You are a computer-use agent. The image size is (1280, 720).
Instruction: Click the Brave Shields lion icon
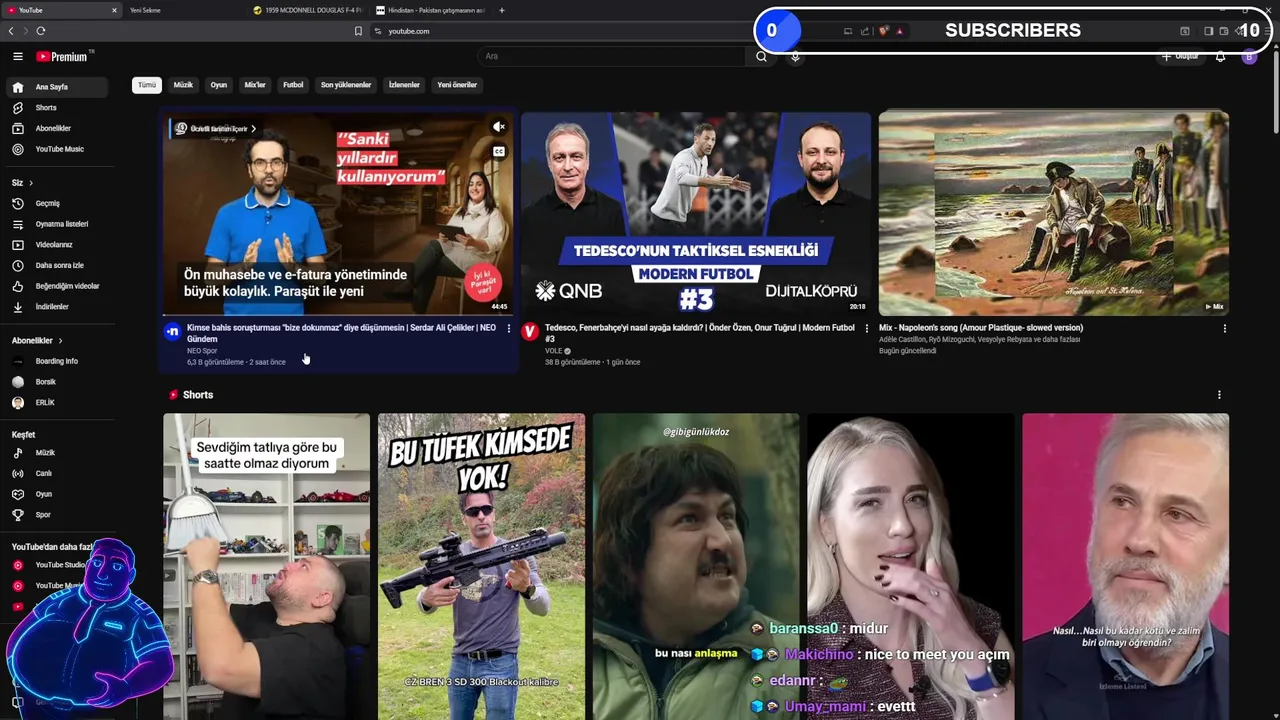pyautogui.click(x=883, y=31)
